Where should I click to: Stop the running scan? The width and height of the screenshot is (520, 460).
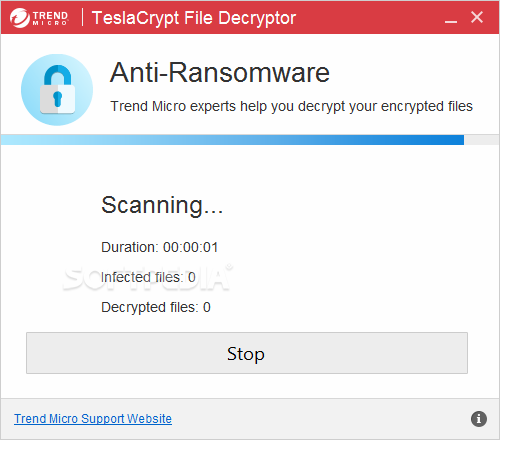[247, 353]
